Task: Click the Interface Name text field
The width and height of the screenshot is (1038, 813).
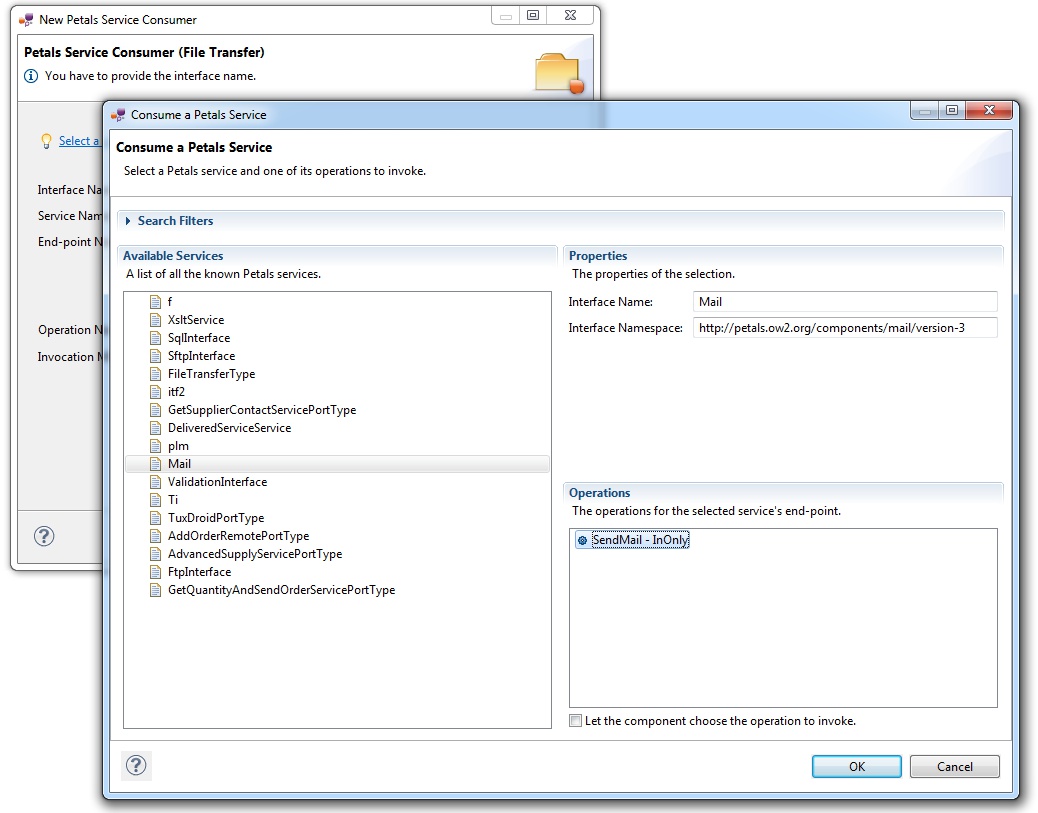Action: tap(844, 302)
